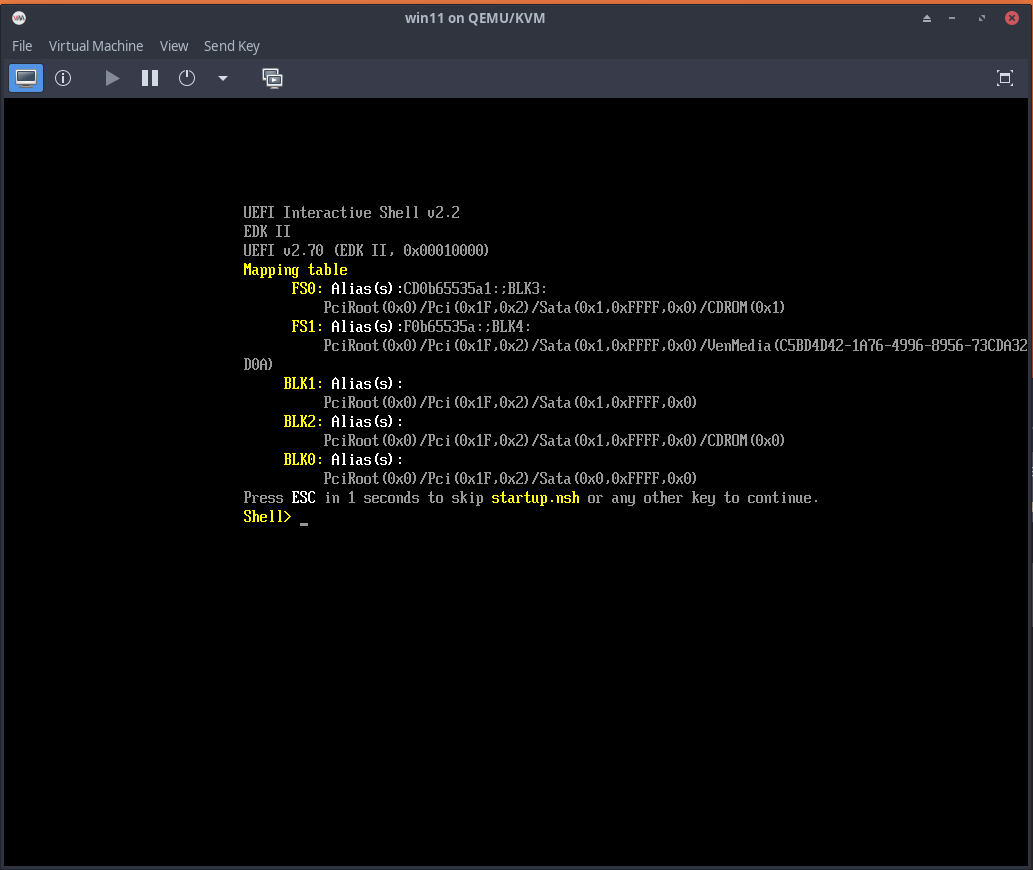Open the View menu

coord(174,46)
